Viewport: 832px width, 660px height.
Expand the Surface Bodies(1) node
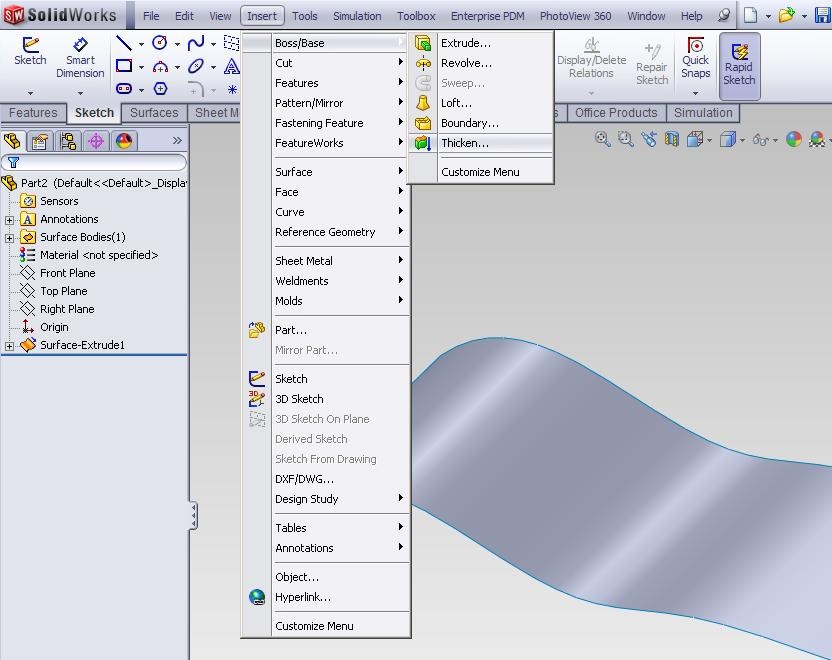tap(9, 238)
